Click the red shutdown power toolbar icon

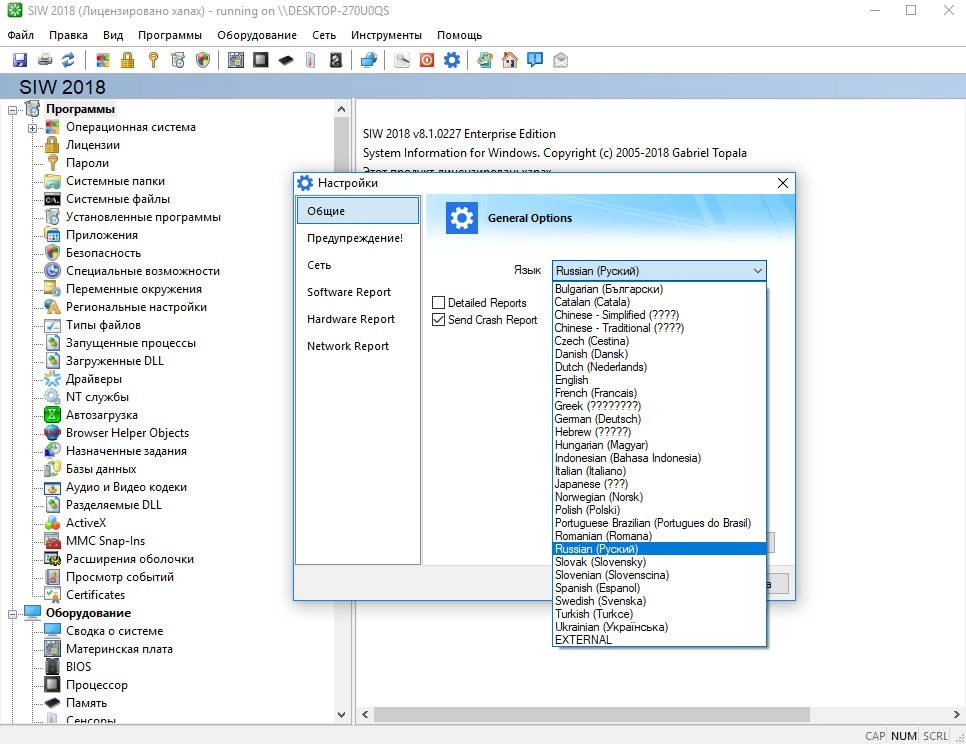click(x=427, y=60)
